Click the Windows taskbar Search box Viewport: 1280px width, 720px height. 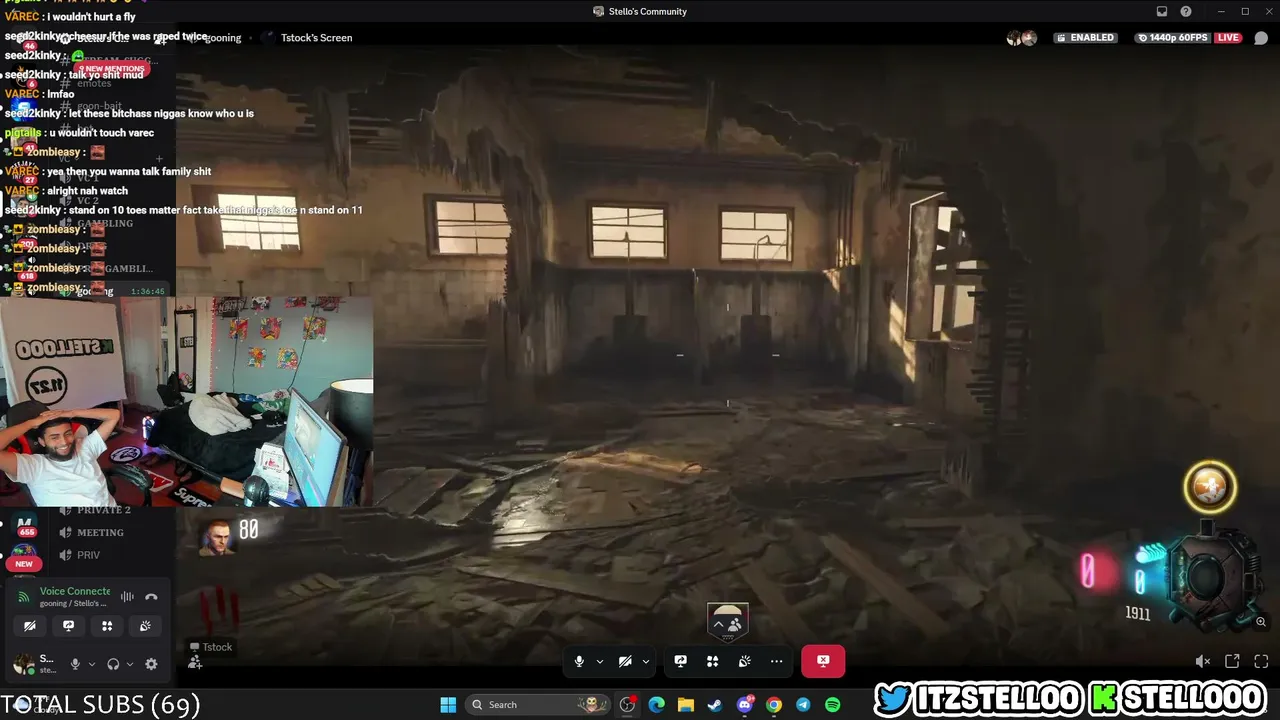540,704
